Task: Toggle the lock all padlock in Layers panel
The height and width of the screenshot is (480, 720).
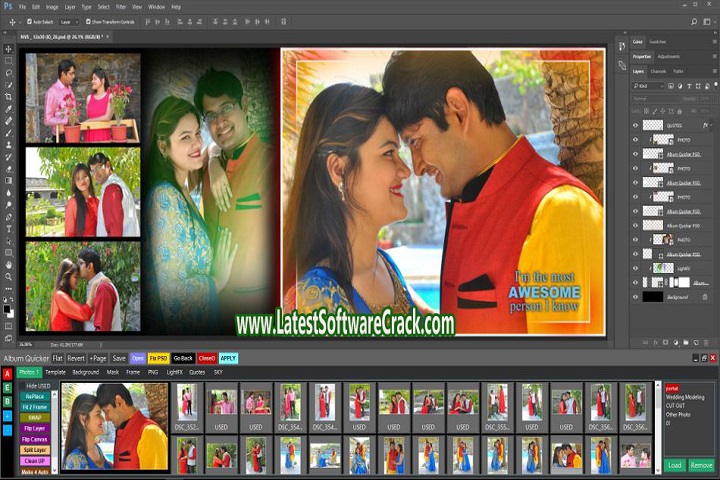Action: click(x=680, y=111)
